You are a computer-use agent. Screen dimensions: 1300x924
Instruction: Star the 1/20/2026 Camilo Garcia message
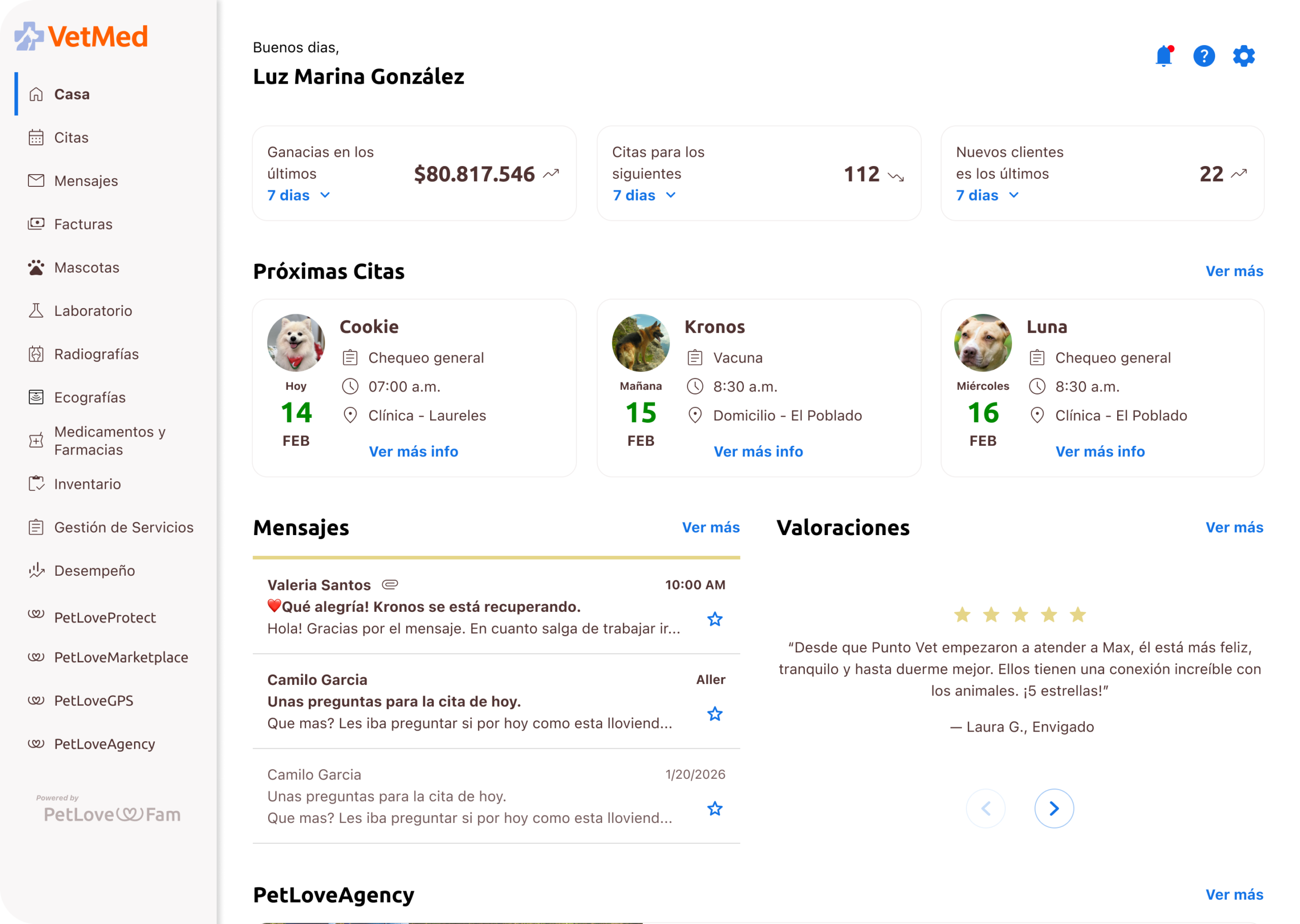pyautogui.click(x=714, y=808)
